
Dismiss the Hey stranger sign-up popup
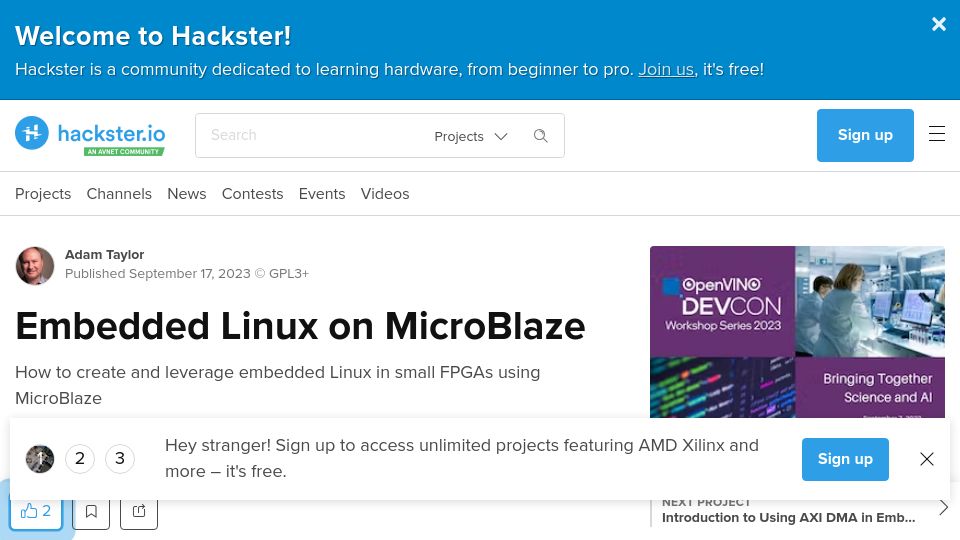pyautogui.click(x=926, y=459)
